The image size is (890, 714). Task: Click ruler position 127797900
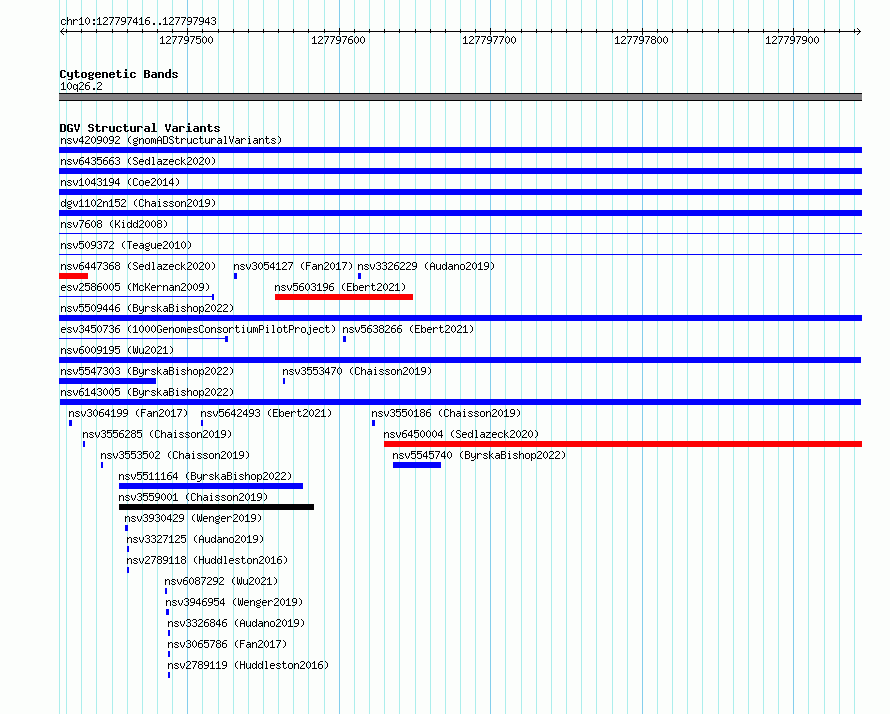pos(792,40)
